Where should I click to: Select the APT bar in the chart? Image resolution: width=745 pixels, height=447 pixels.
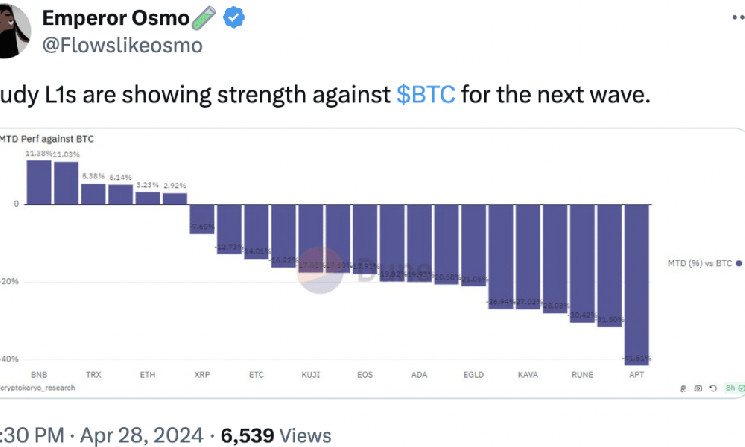pyautogui.click(x=637, y=282)
